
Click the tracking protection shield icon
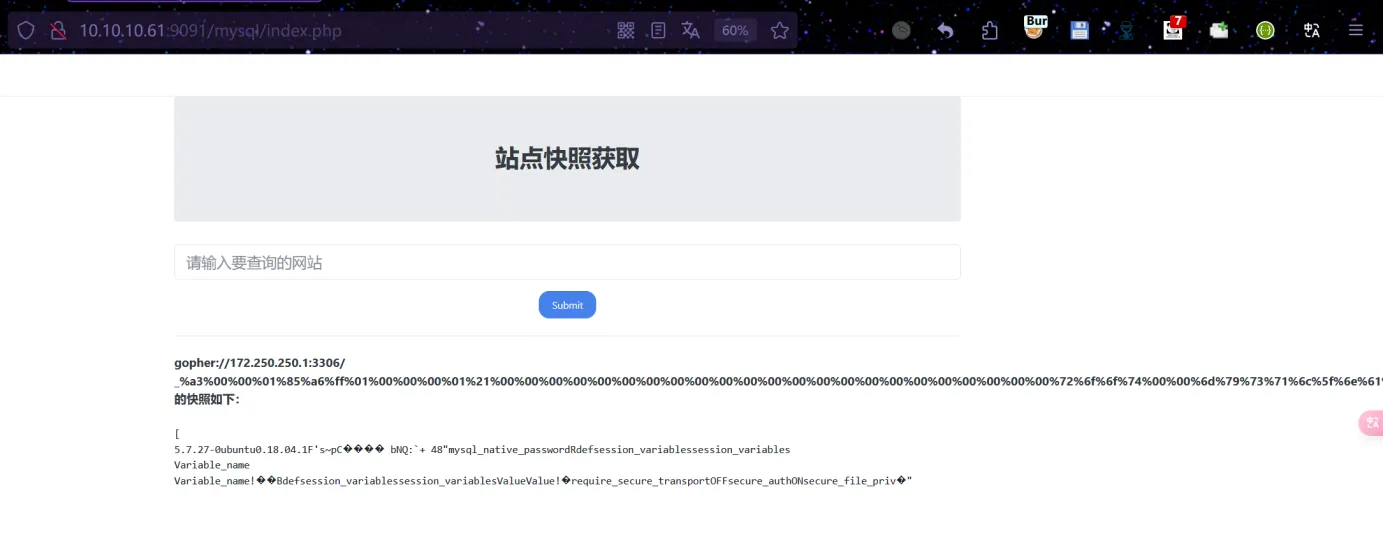26,30
